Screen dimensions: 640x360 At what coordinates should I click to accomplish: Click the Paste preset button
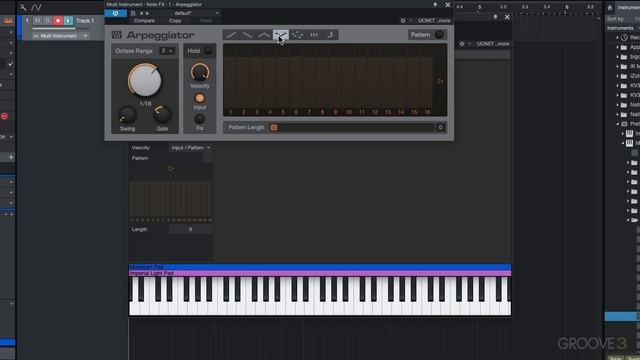[206, 21]
